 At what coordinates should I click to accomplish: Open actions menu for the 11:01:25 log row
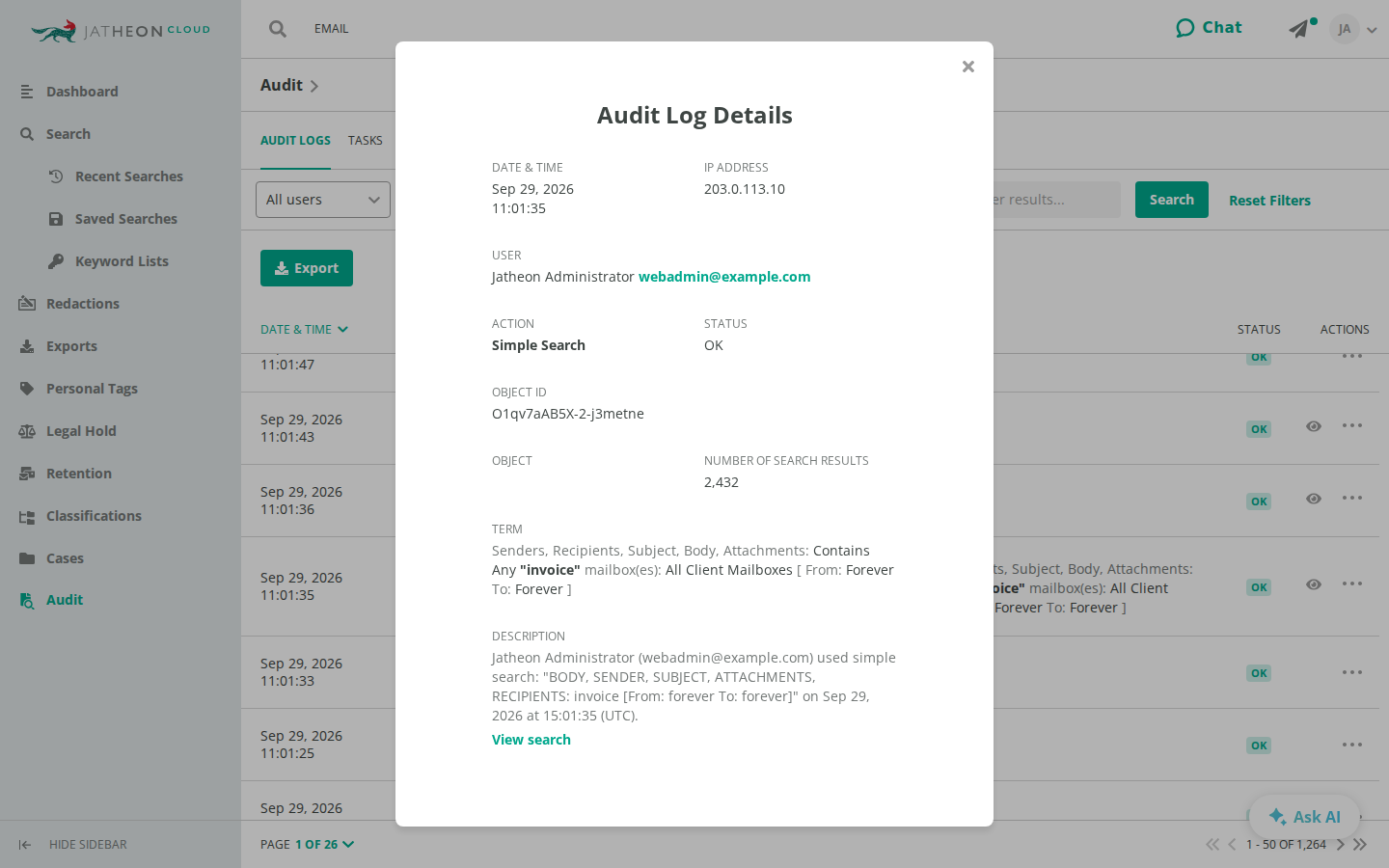pyautogui.click(x=1352, y=745)
